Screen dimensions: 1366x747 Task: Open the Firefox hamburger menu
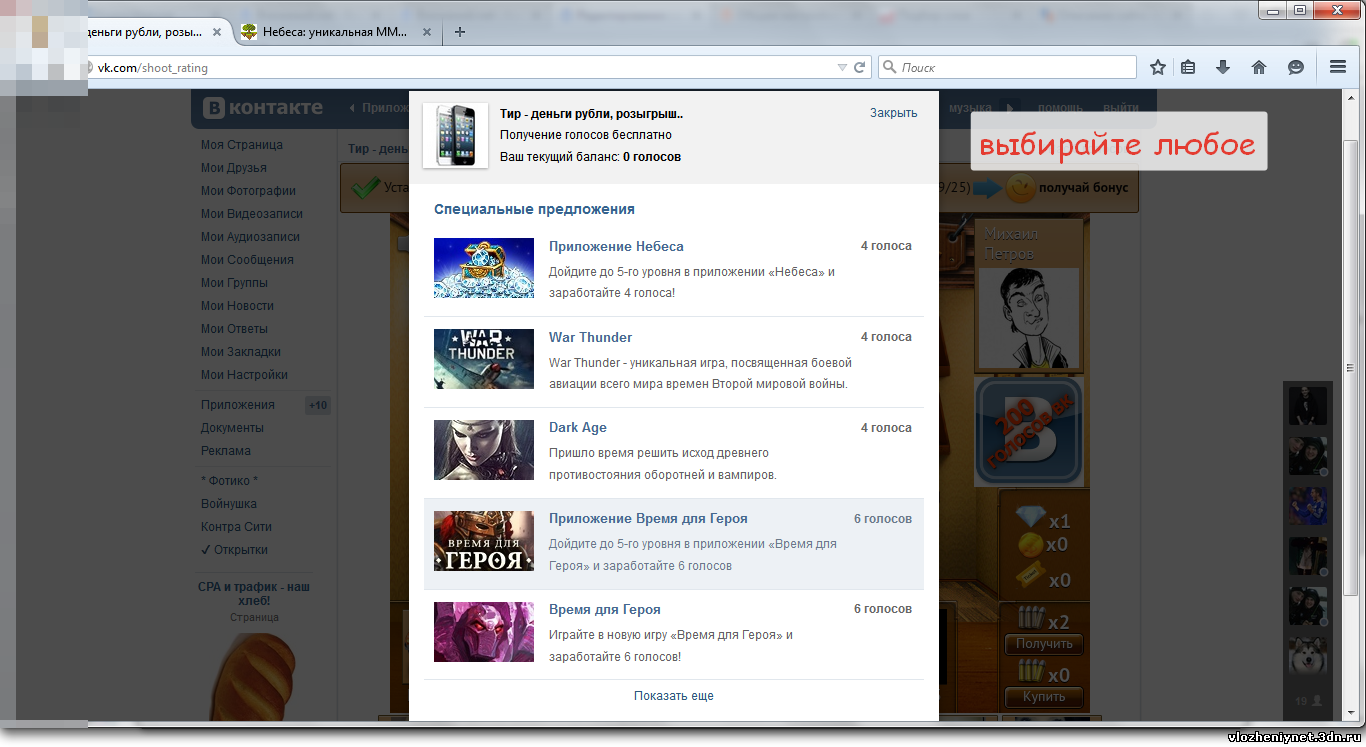[x=1338, y=67]
